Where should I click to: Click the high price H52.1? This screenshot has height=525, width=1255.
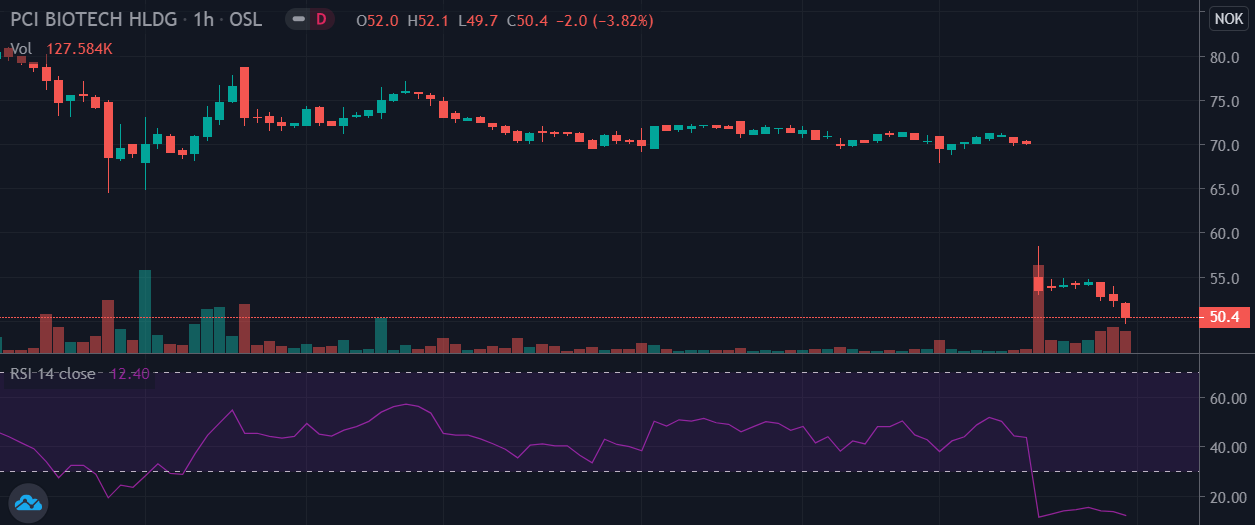tap(428, 19)
